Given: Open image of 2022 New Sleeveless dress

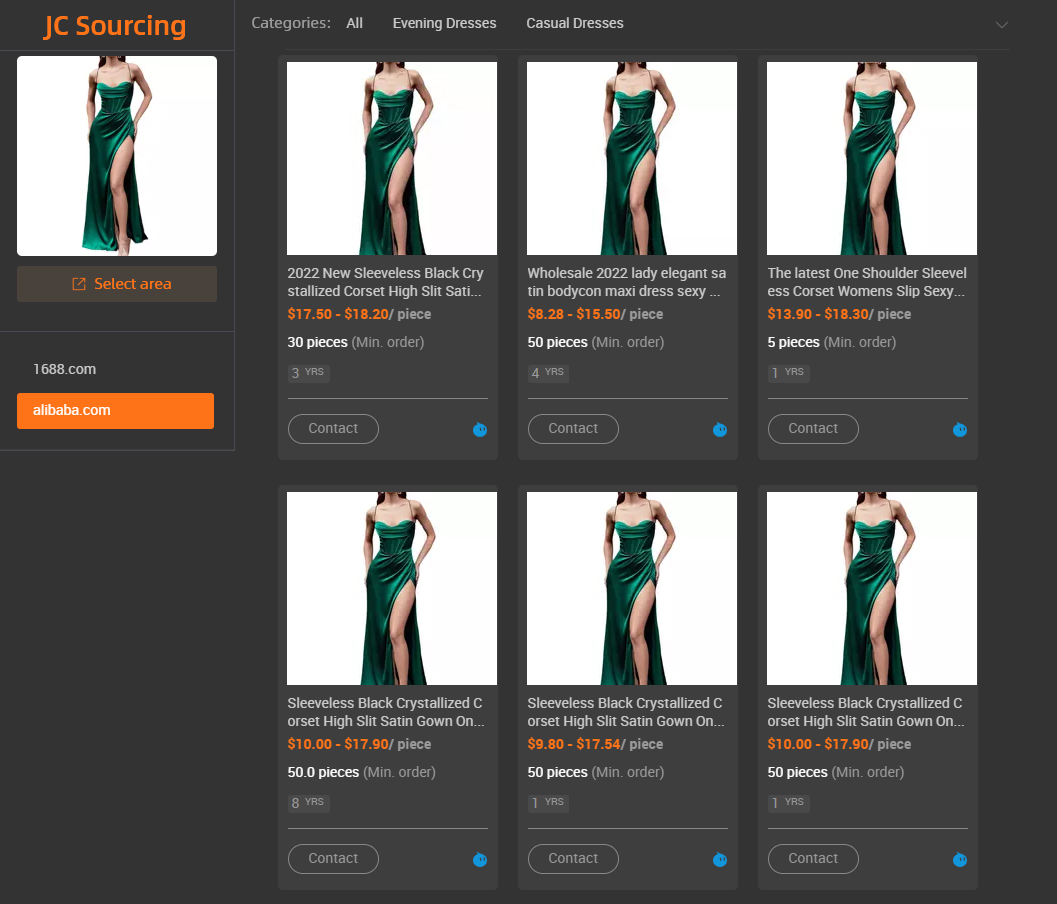Looking at the screenshot, I should click(392, 158).
